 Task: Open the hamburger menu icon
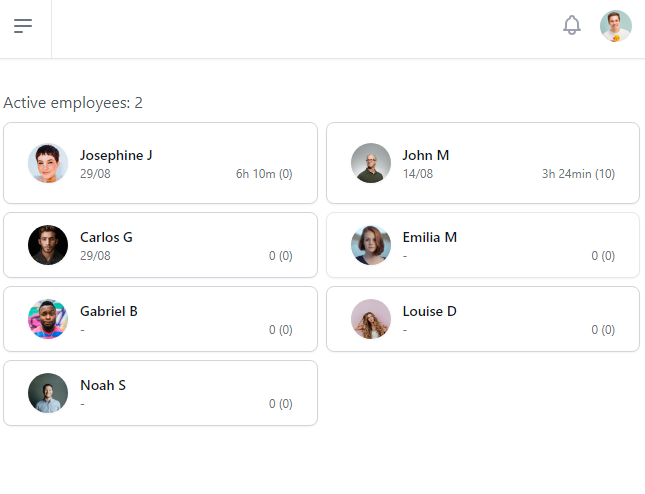tap(23, 26)
